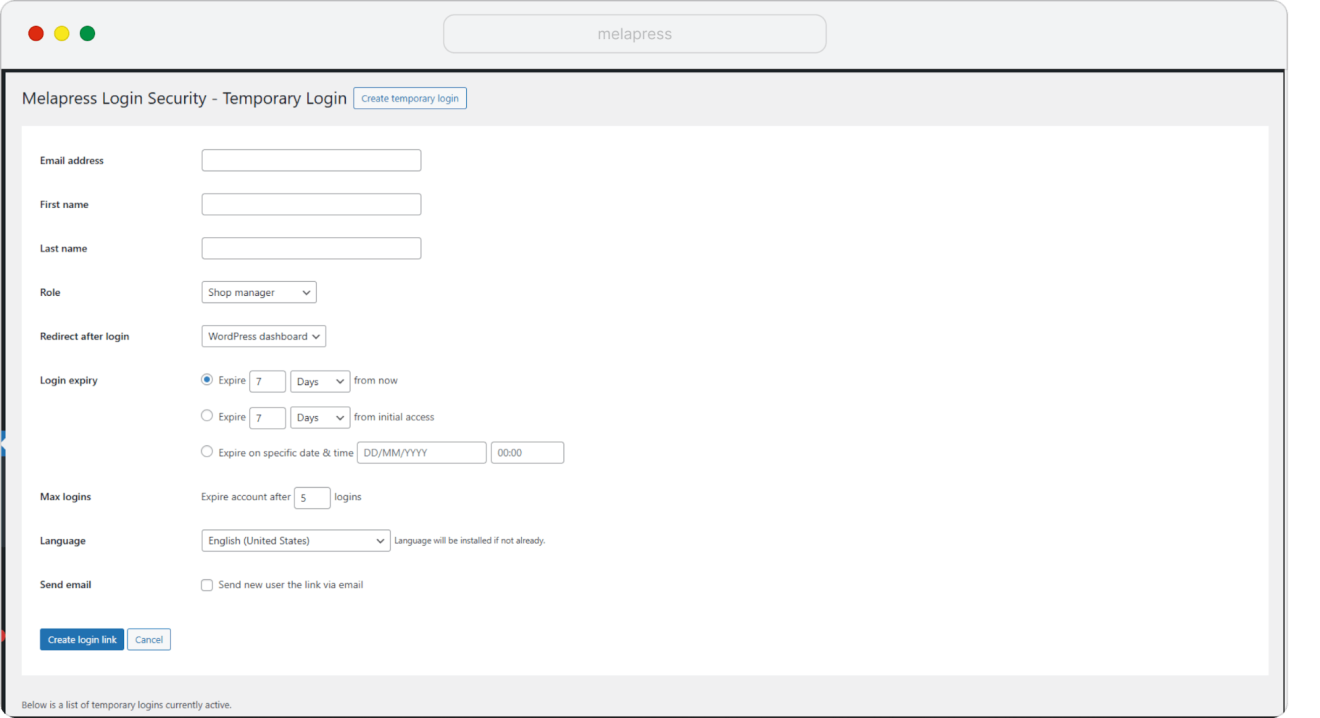Click the Language will be installed note
This screenshot has height=718, width=1320.
click(470, 541)
